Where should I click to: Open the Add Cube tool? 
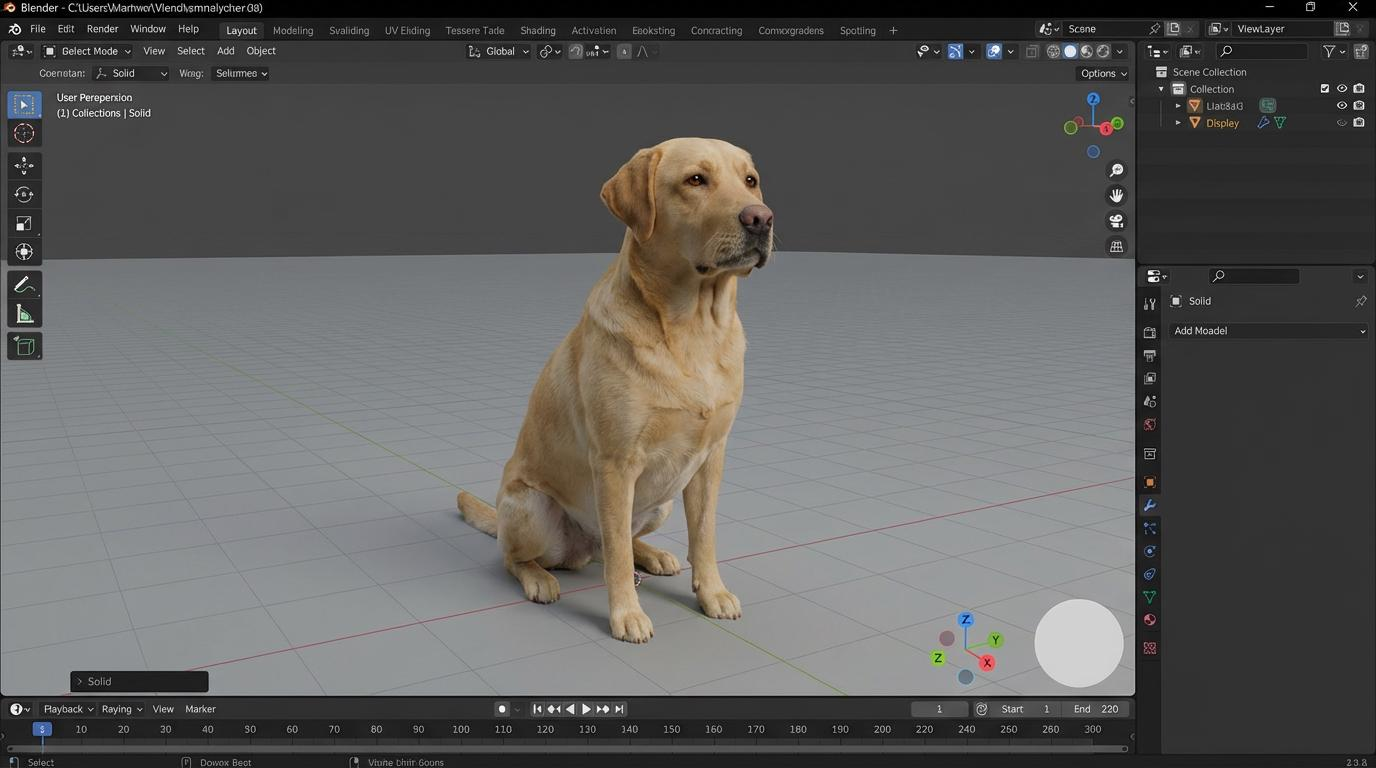click(x=23, y=346)
